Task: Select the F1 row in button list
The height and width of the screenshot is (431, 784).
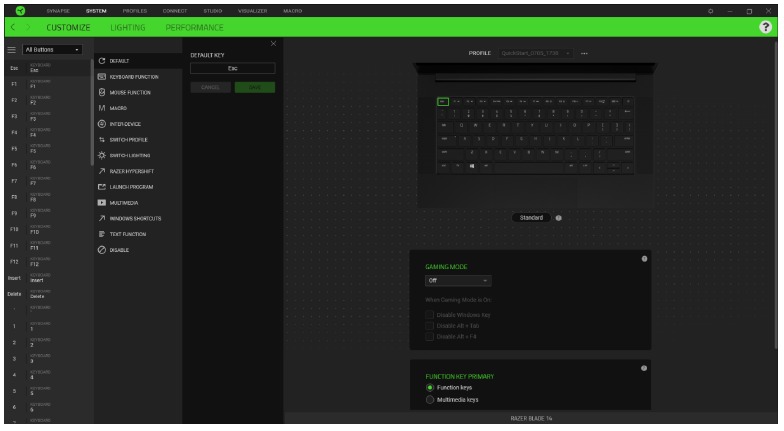Action: pyautogui.click(x=48, y=84)
